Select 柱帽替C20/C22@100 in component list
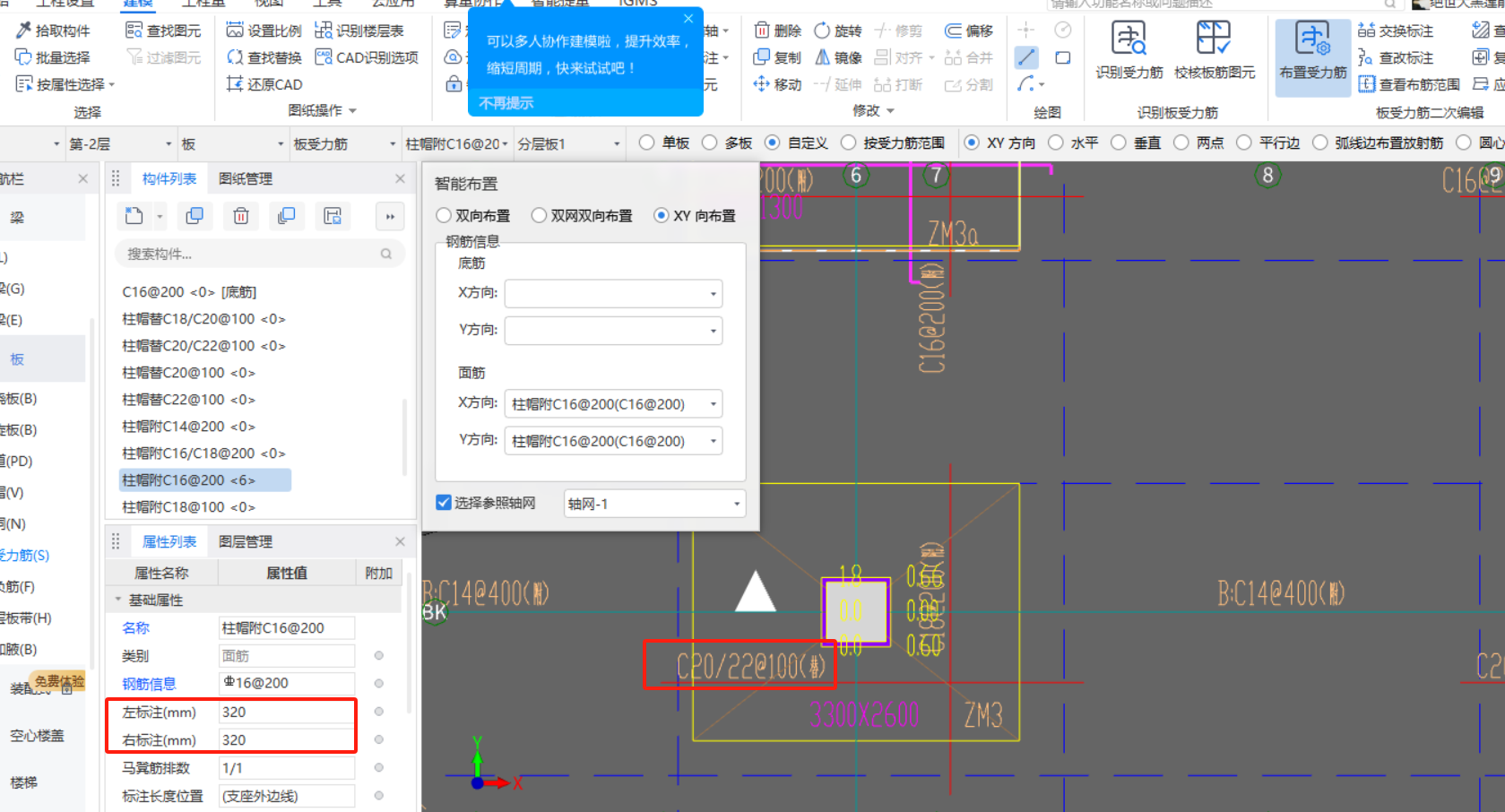The height and width of the screenshot is (812, 1505). tap(205, 345)
